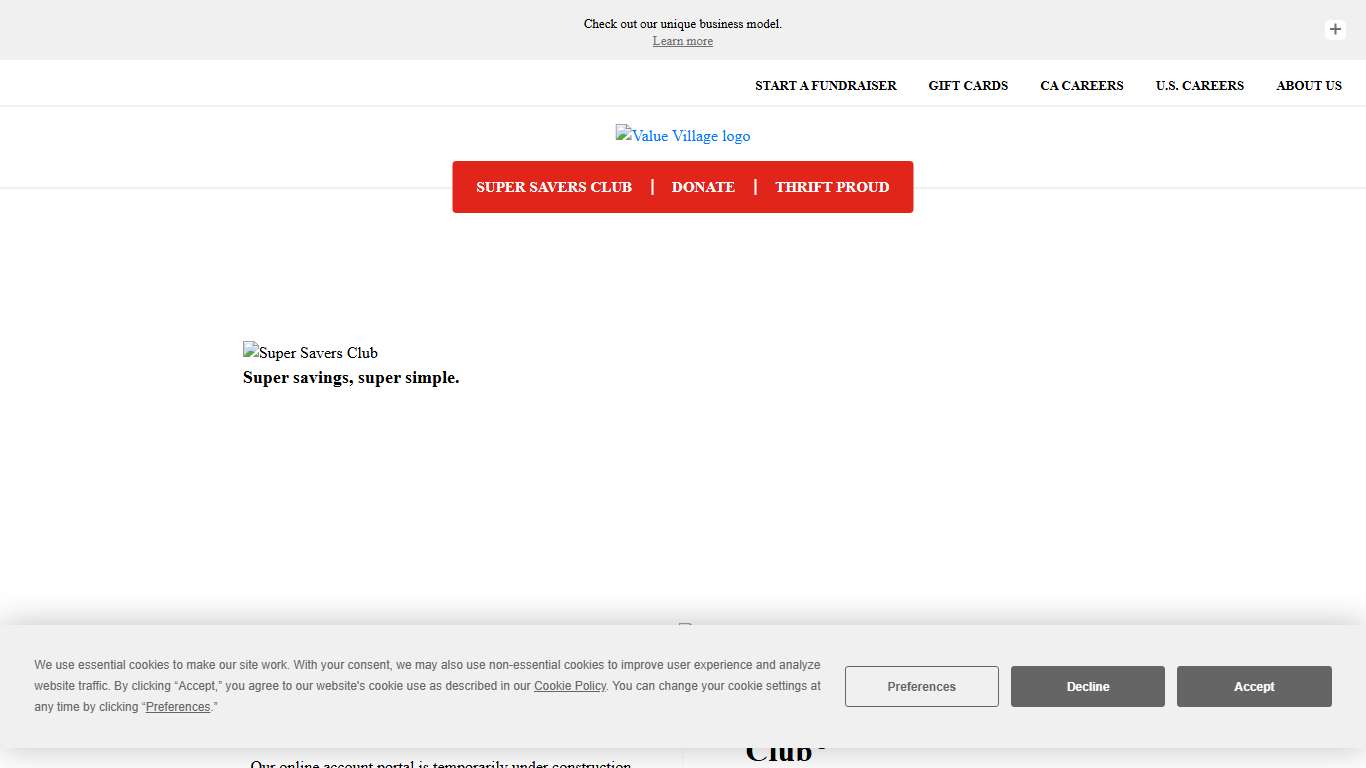Click the Value Village logo

[683, 136]
